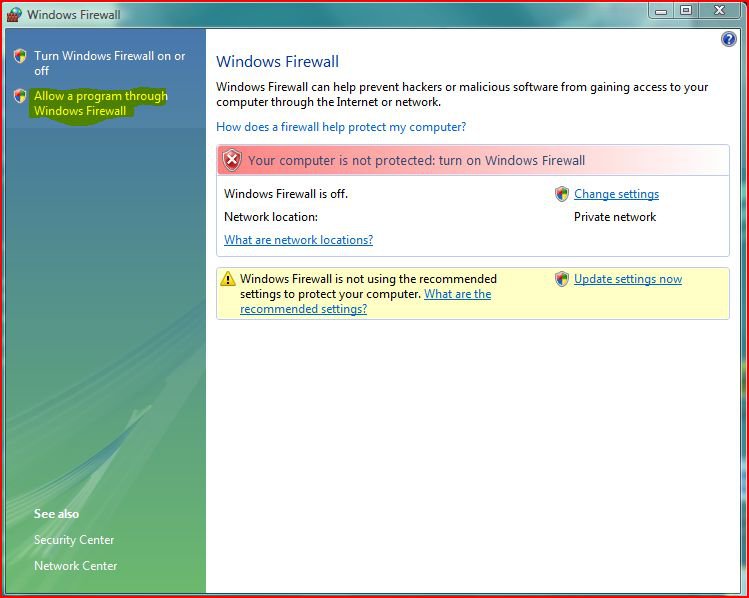Open How does a firewall help protect link

point(341,127)
